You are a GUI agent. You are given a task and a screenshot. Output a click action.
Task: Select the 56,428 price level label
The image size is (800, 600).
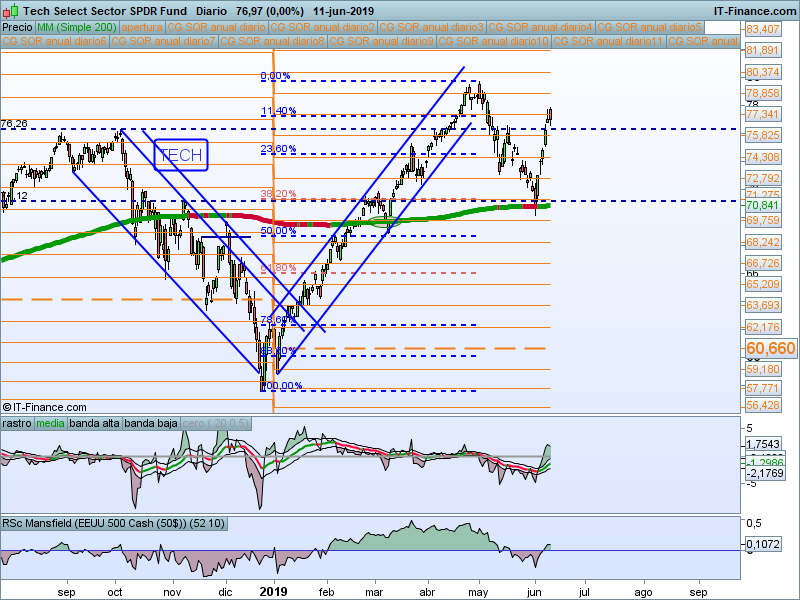pyautogui.click(x=763, y=405)
